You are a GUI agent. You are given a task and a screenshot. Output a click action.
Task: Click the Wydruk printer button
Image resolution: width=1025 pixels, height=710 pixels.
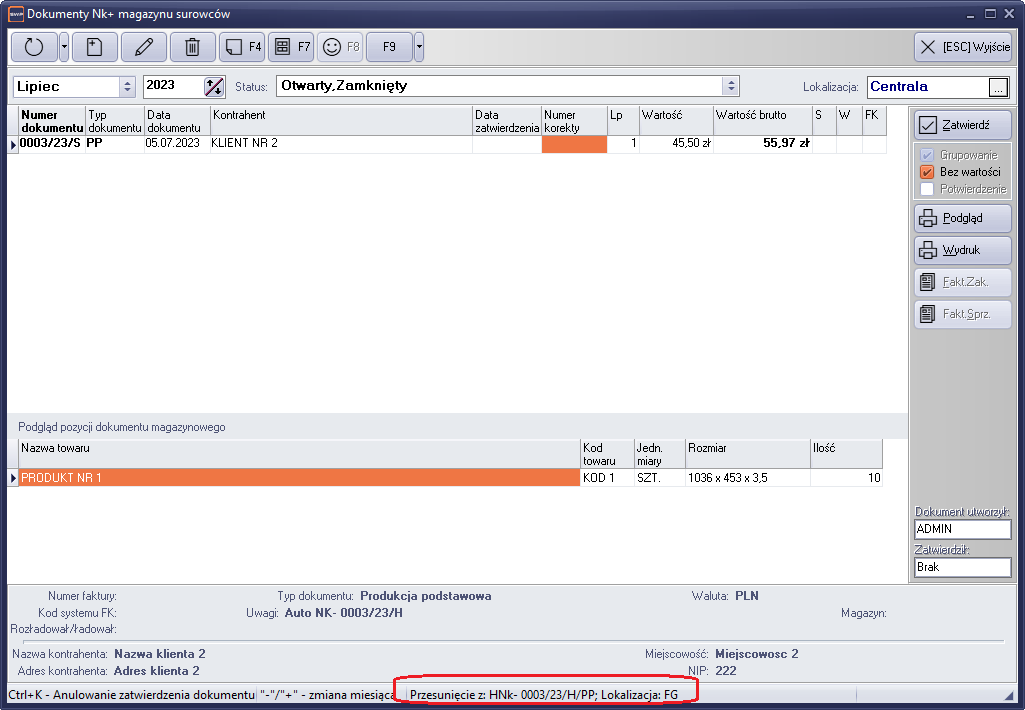[962, 250]
